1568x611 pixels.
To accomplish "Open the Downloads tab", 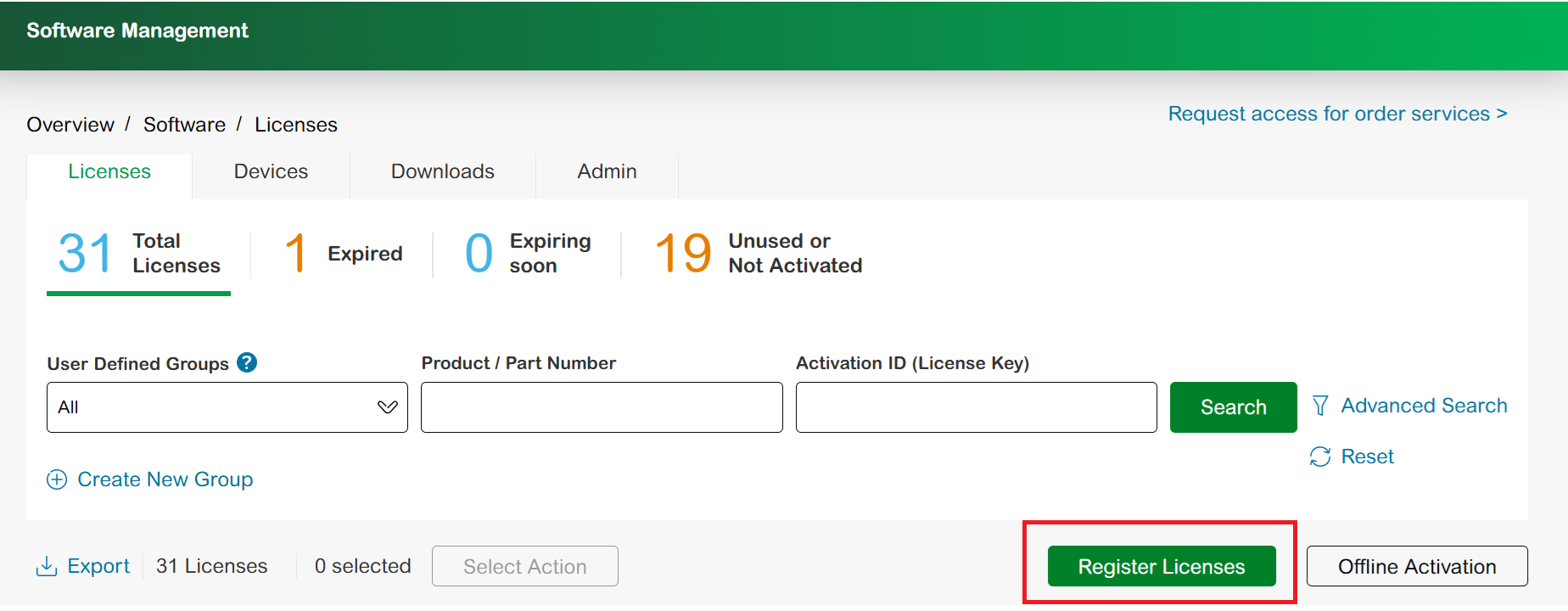I will click(443, 171).
